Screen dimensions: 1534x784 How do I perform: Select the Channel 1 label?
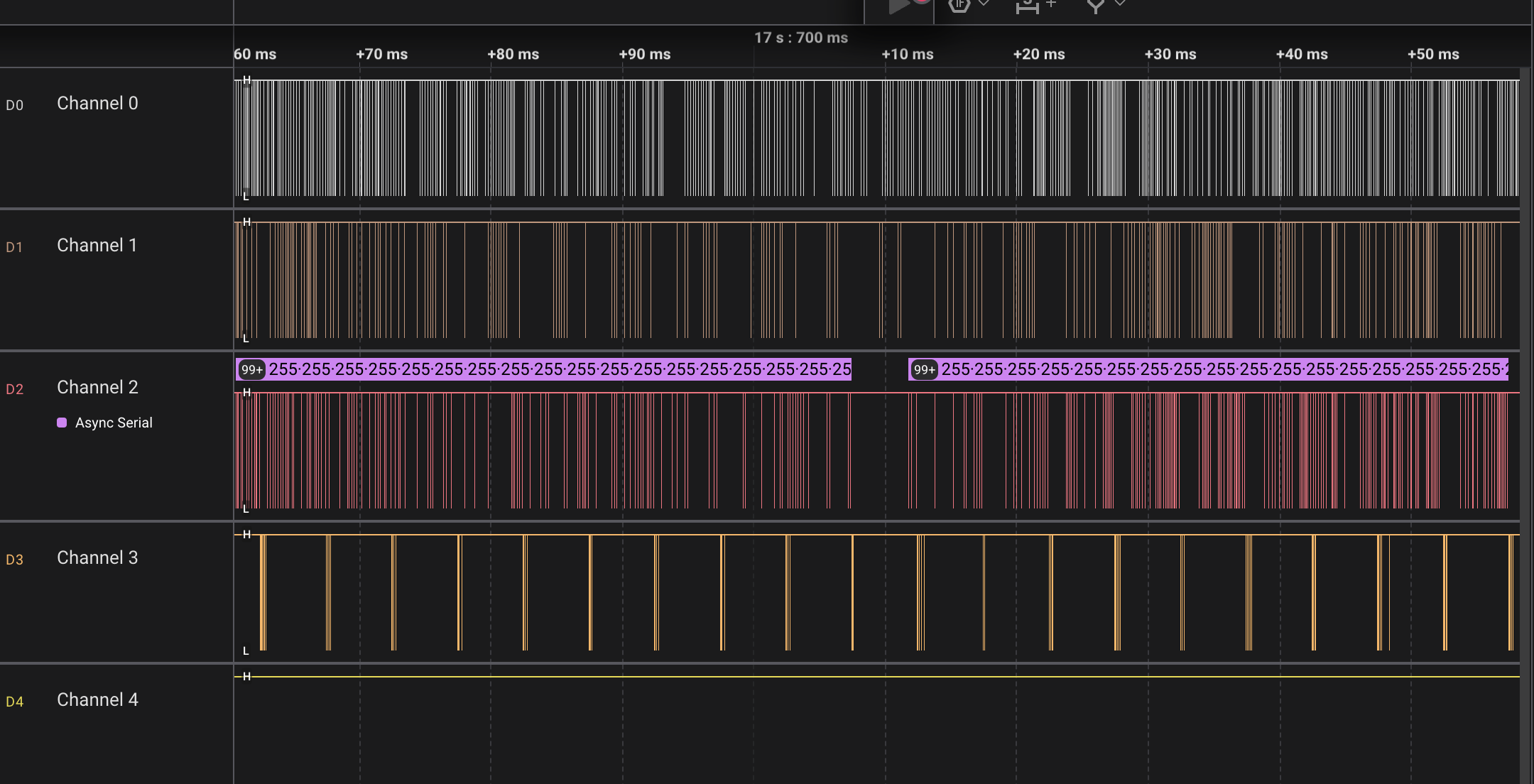click(97, 246)
